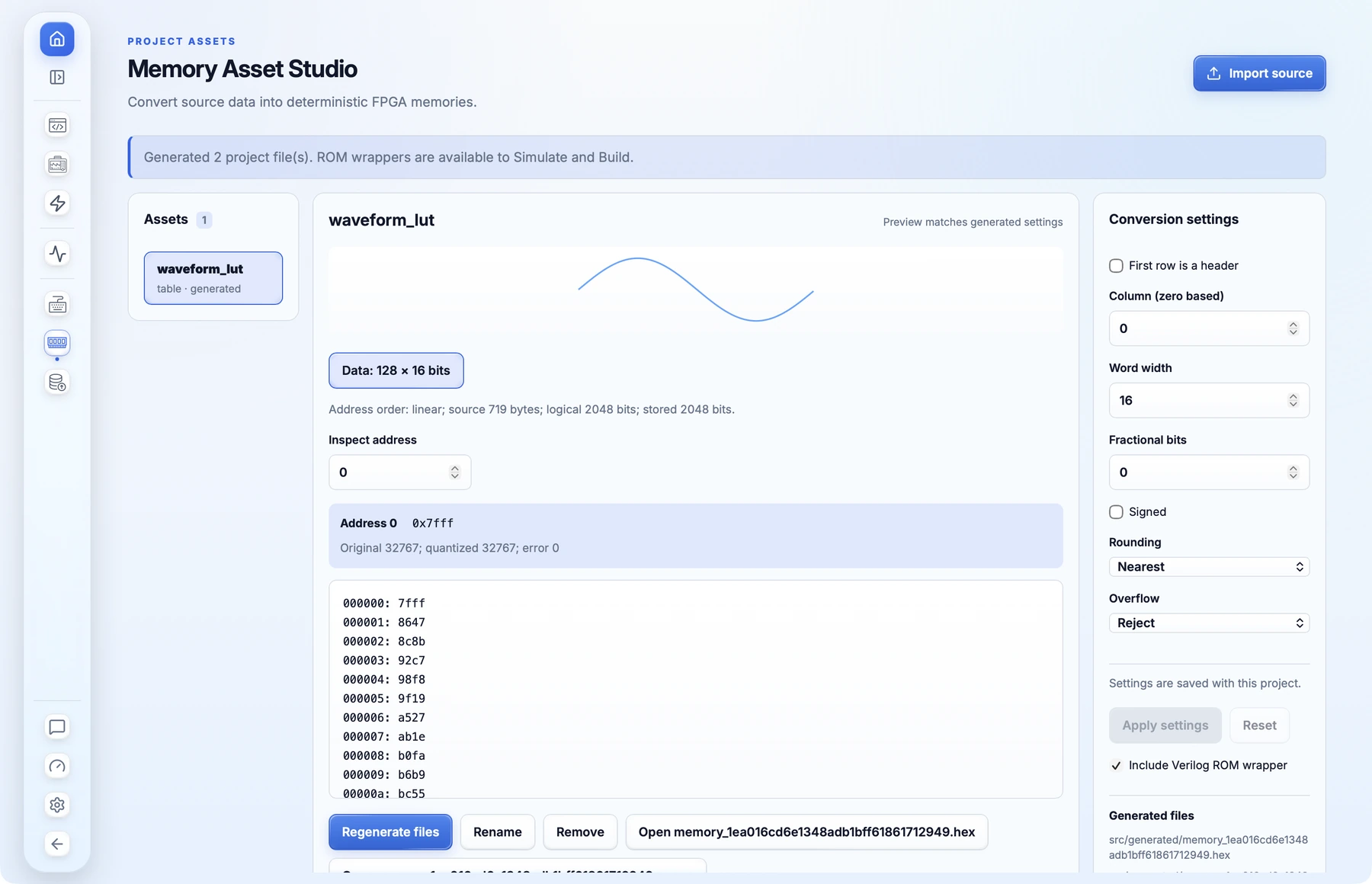Open the Overflow dropdown set to Reject
Viewport: 1372px width, 884px height.
1209,623
